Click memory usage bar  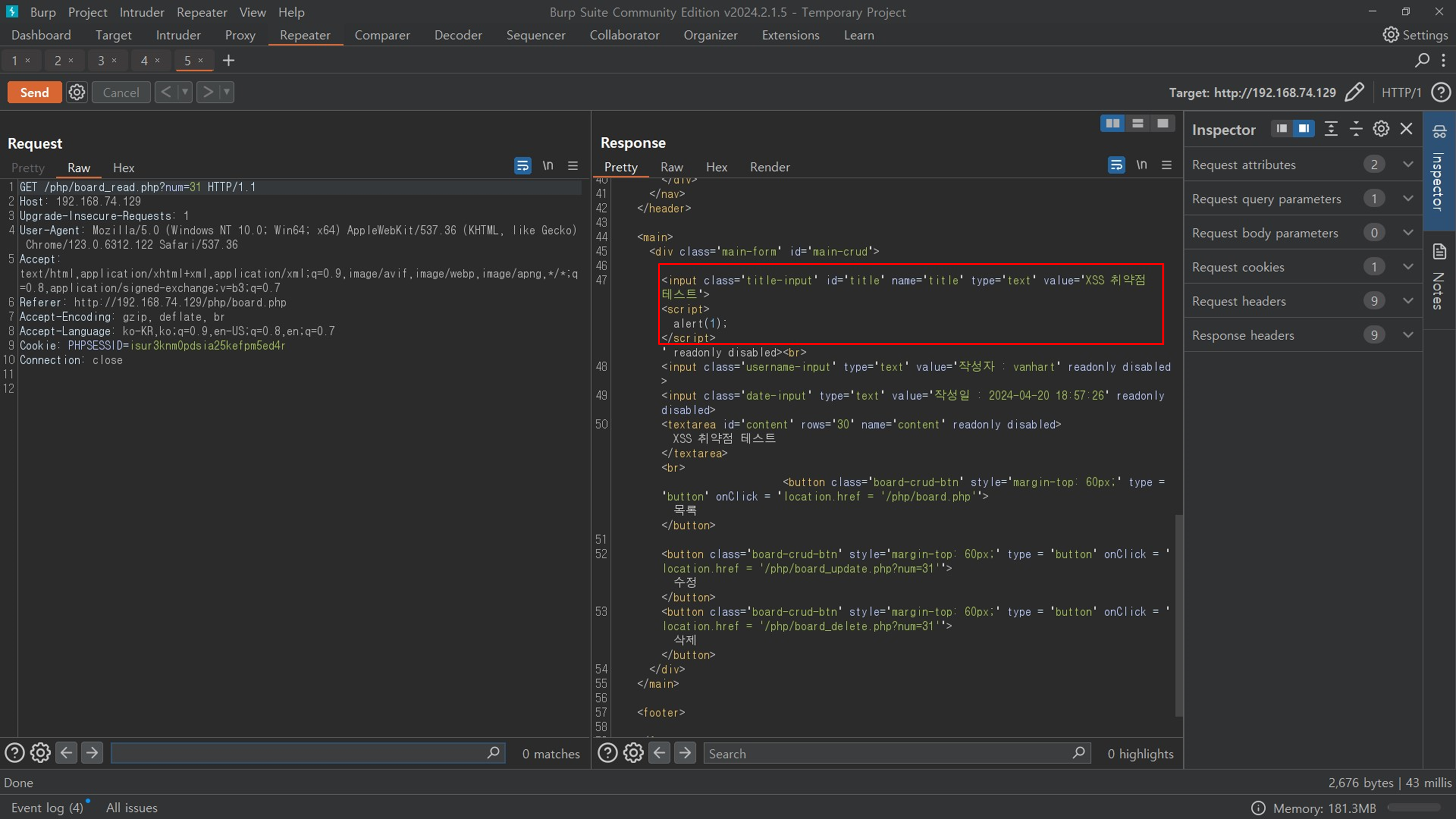1414,808
